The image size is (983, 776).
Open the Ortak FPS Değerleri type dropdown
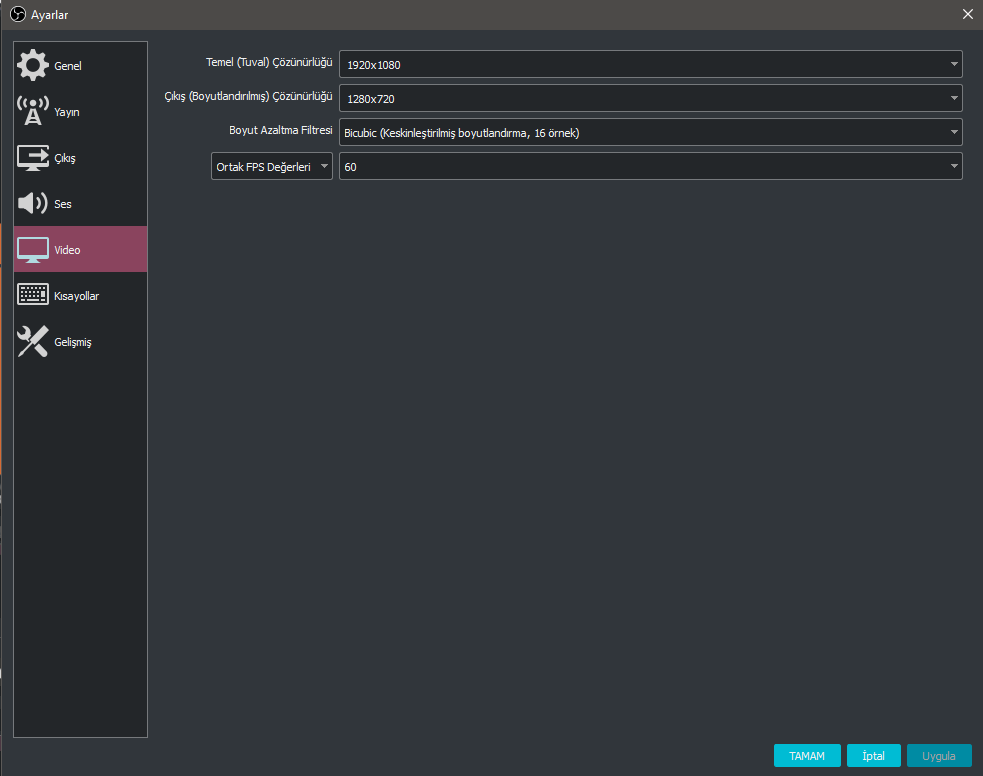point(271,166)
